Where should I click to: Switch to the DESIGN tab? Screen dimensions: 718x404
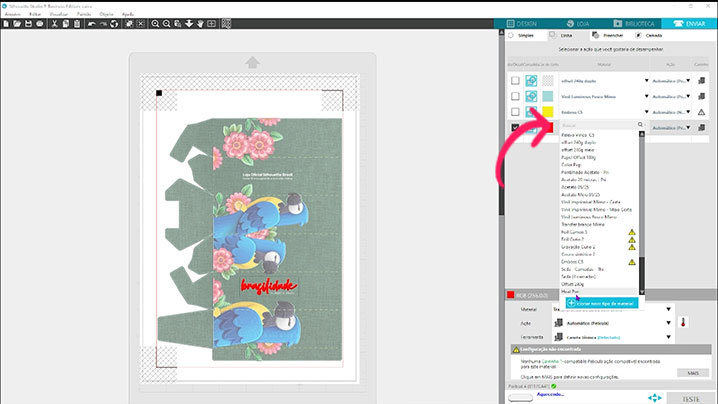coord(522,23)
